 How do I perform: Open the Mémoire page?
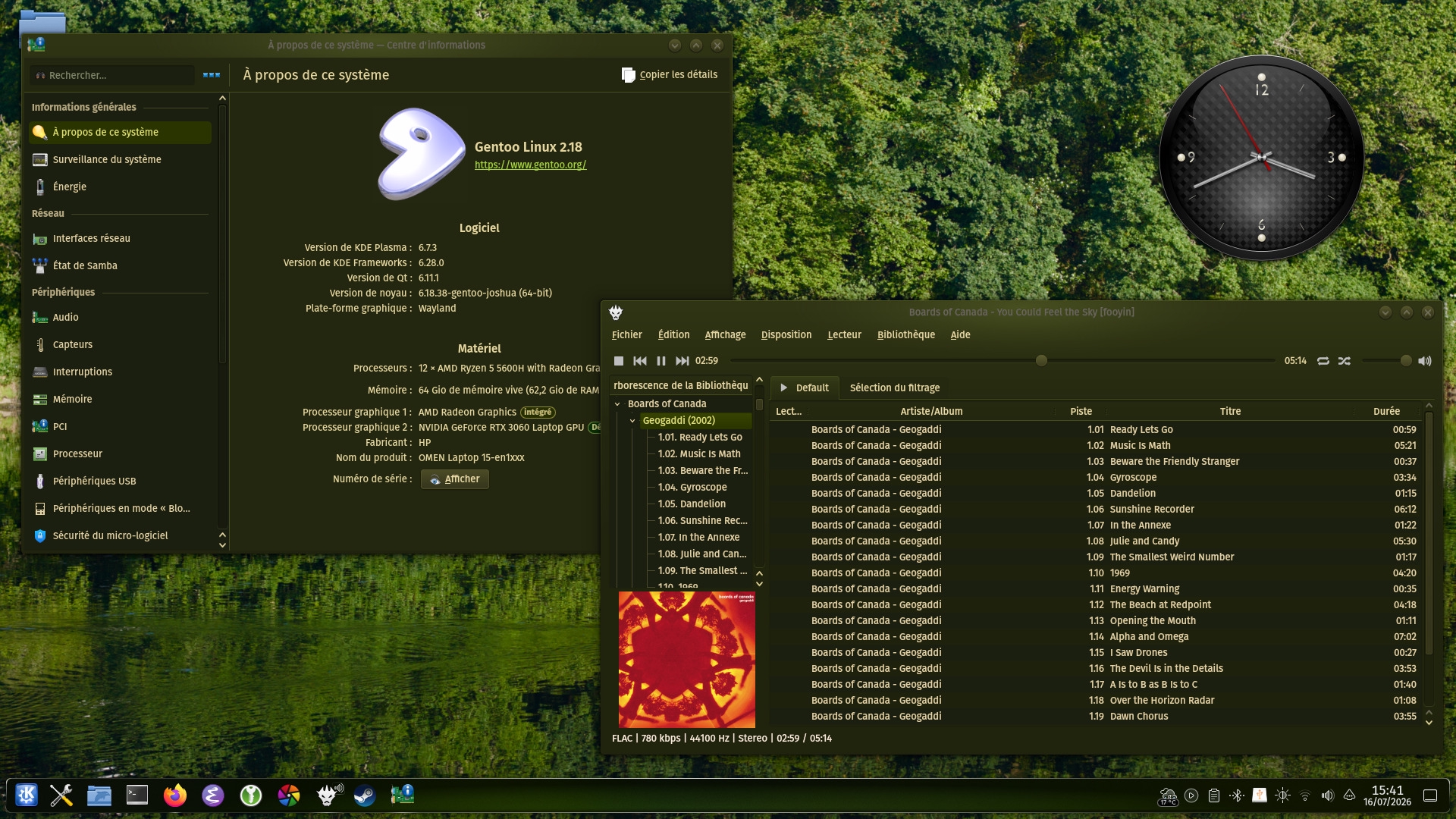(120, 399)
